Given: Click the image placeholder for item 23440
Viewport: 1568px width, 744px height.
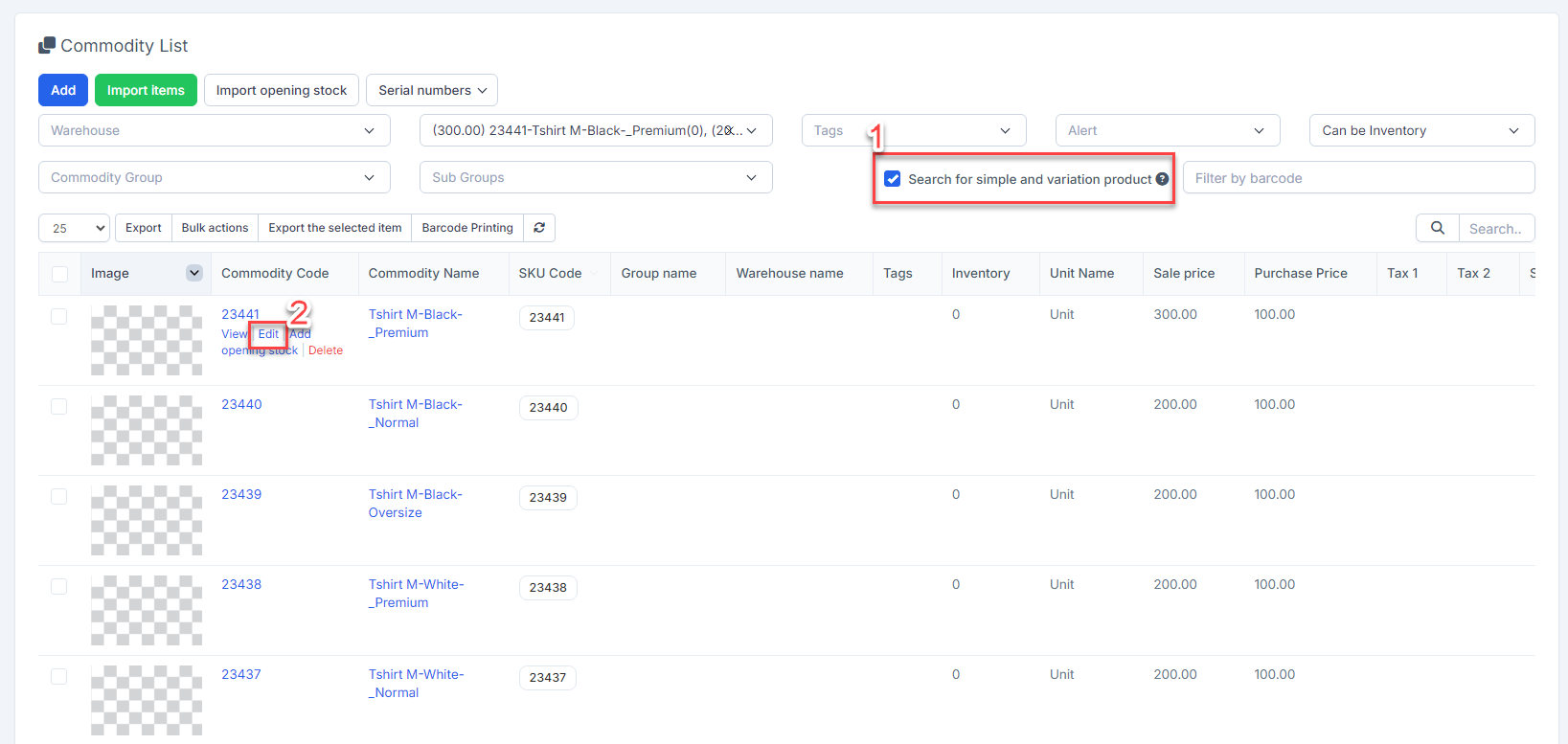Looking at the screenshot, I should [x=147, y=430].
